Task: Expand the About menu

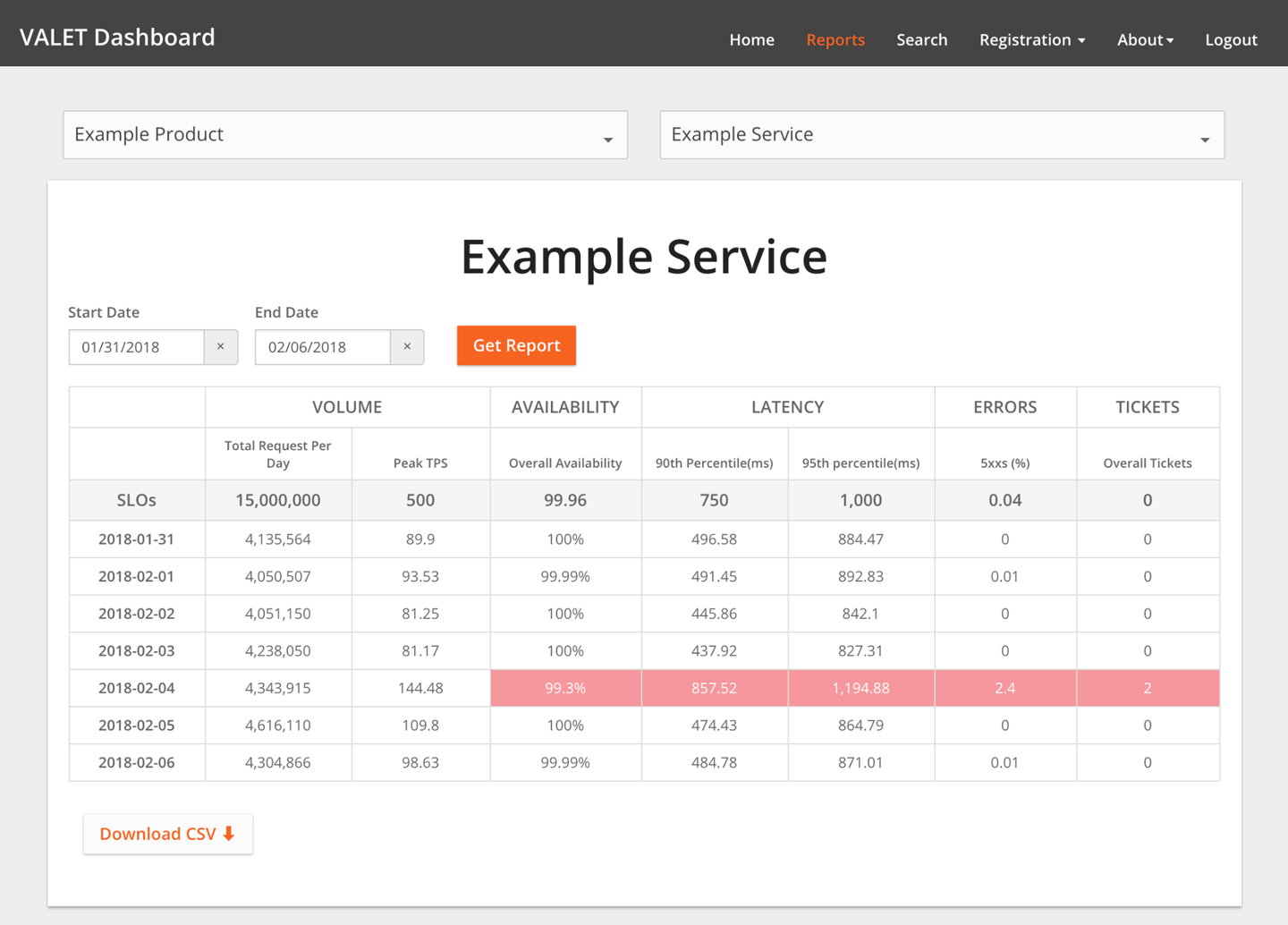Action: (1144, 40)
